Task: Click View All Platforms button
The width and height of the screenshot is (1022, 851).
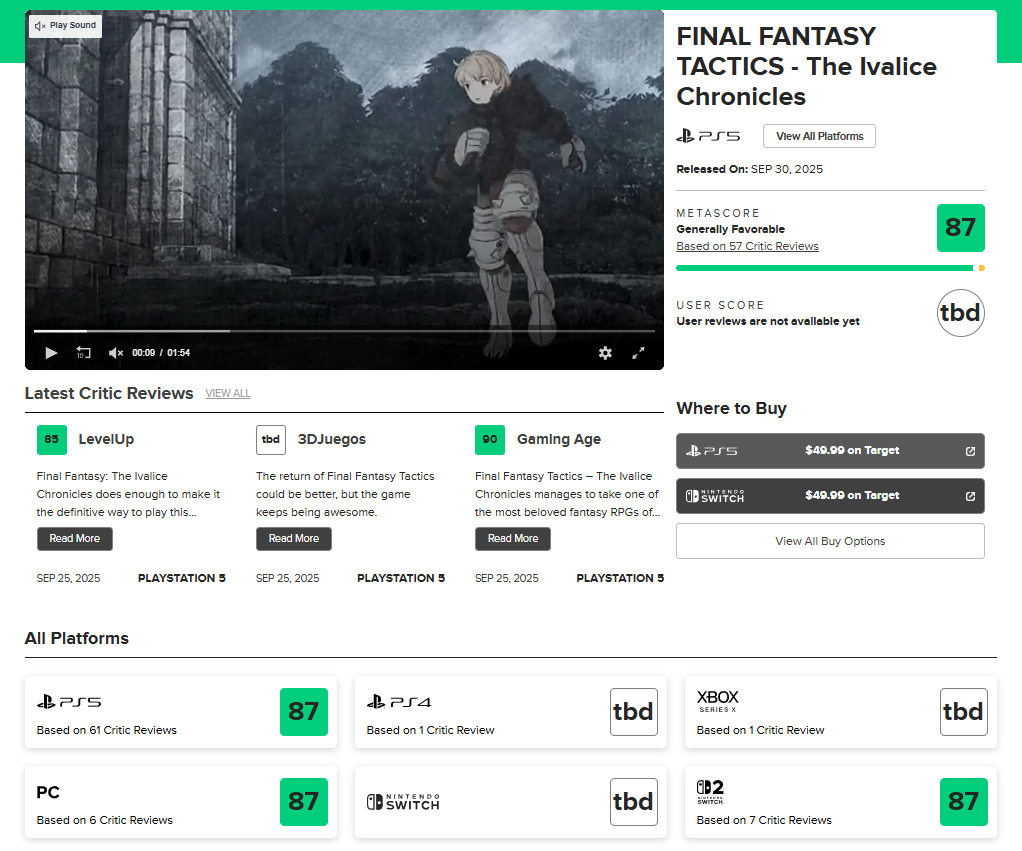Action: point(819,136)
